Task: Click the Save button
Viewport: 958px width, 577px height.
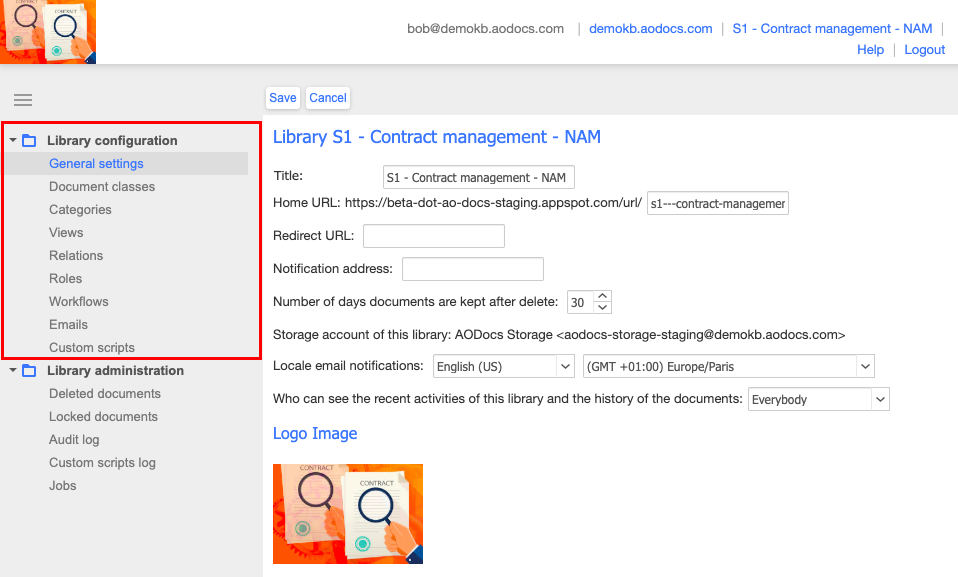Action: point(283,98)
